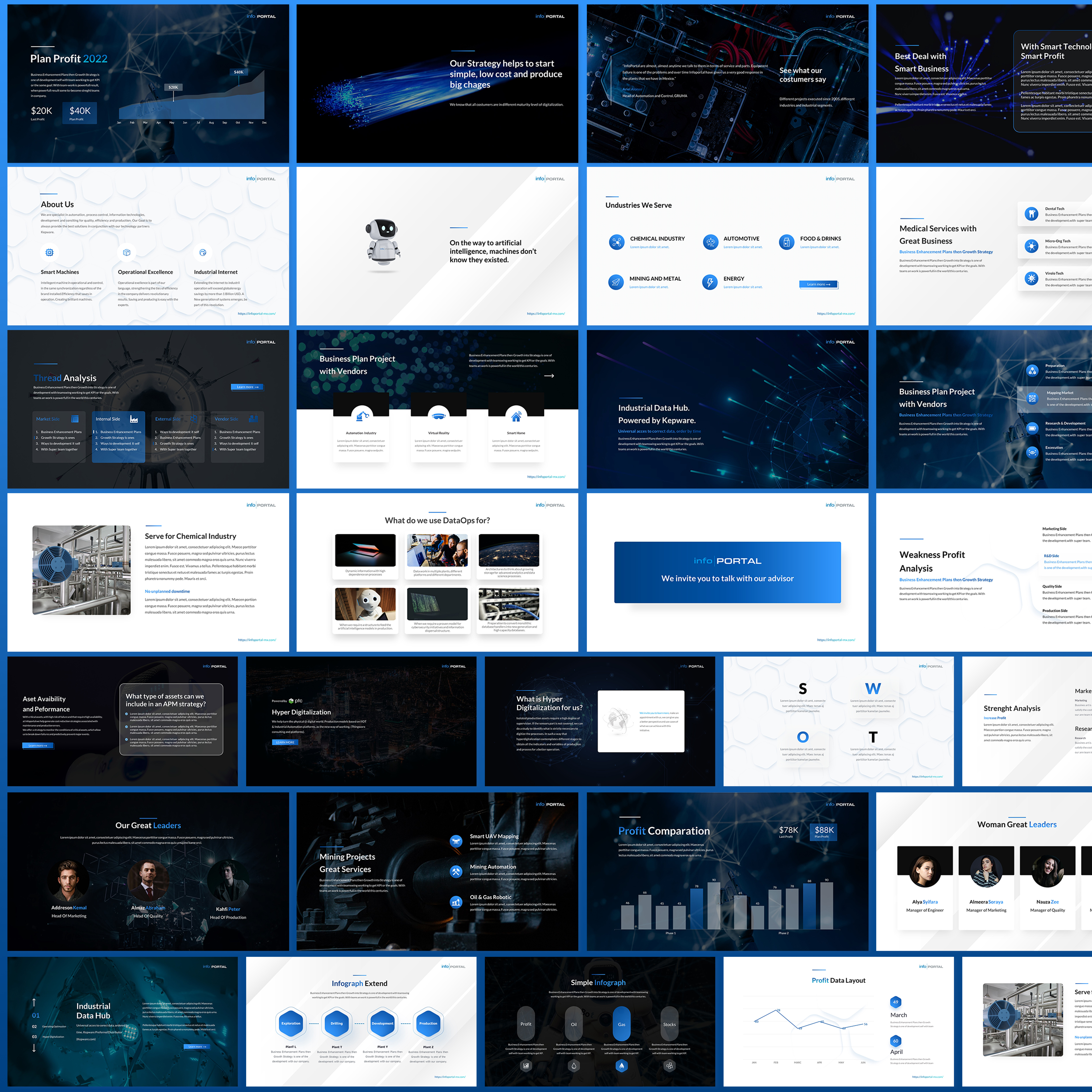Select the Profit pill in Simple Infograph
Screen dimensions: 1092x1092
coord(526,1024)
